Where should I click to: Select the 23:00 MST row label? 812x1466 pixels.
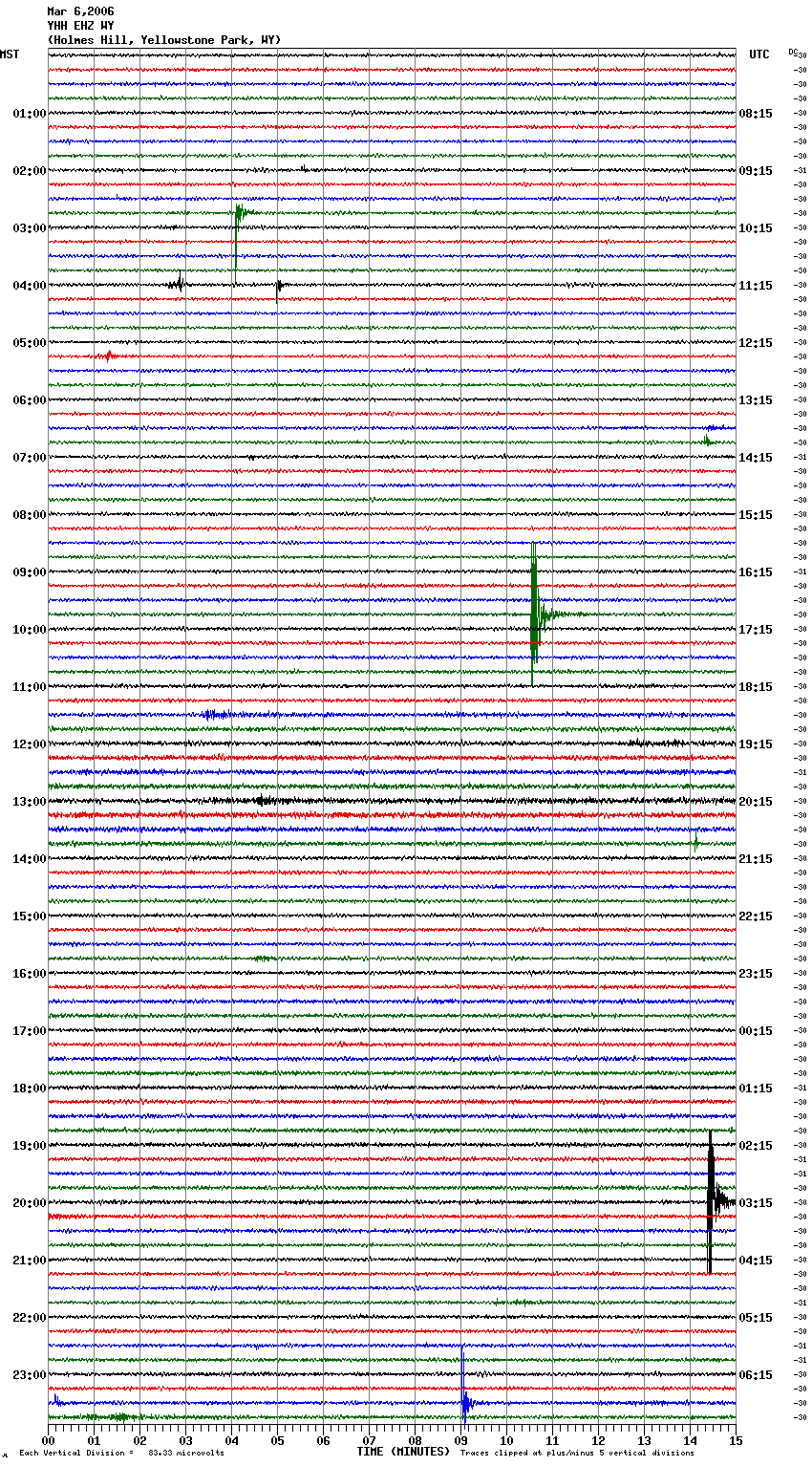click(x=30, y=1375)
